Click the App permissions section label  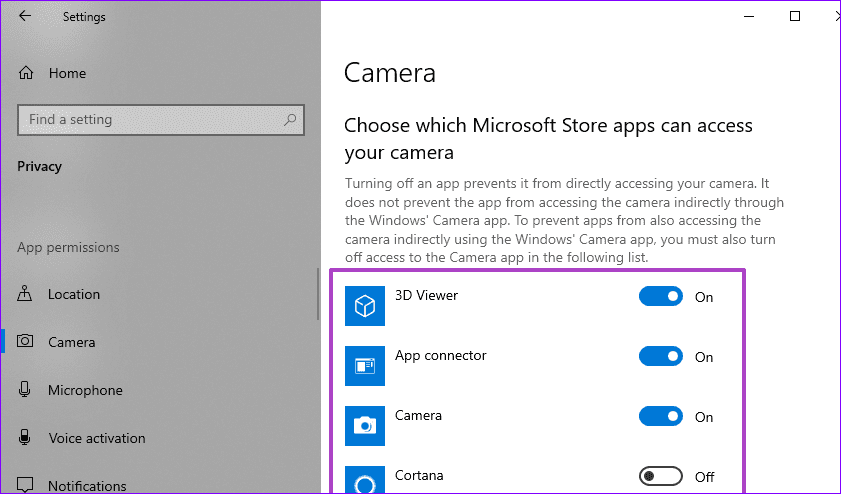68,247
